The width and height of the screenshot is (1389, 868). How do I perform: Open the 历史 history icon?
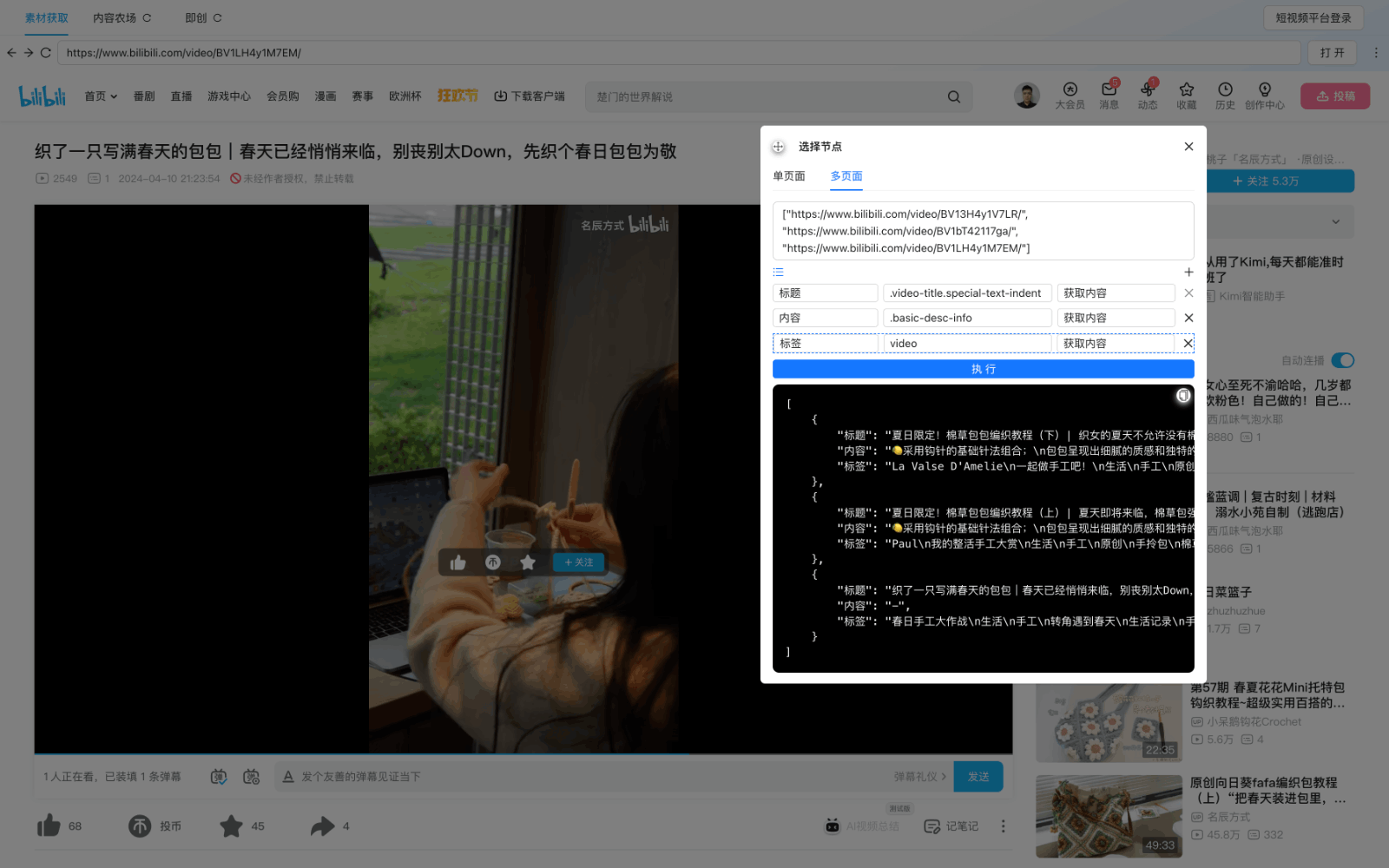coord(1225,90)
